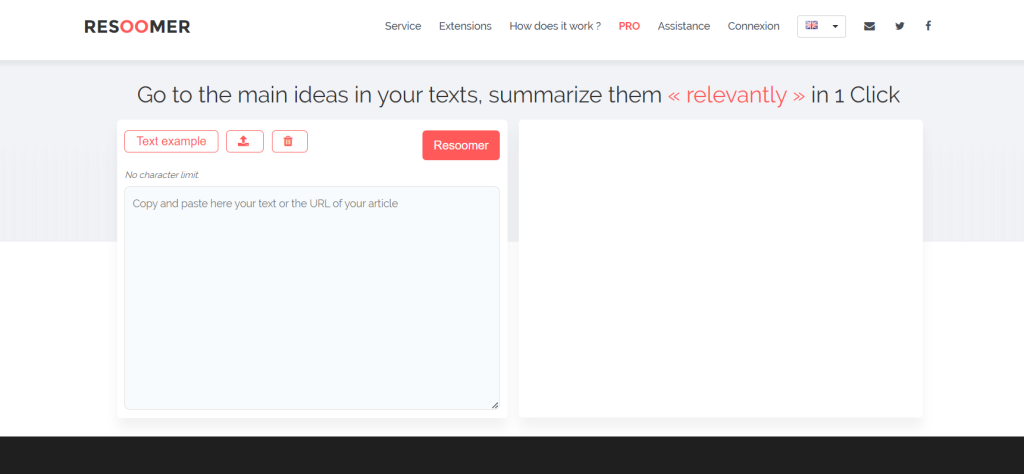Click inside the text paste area
Screen dimensions: 1024x474
(x=312, y=298)
